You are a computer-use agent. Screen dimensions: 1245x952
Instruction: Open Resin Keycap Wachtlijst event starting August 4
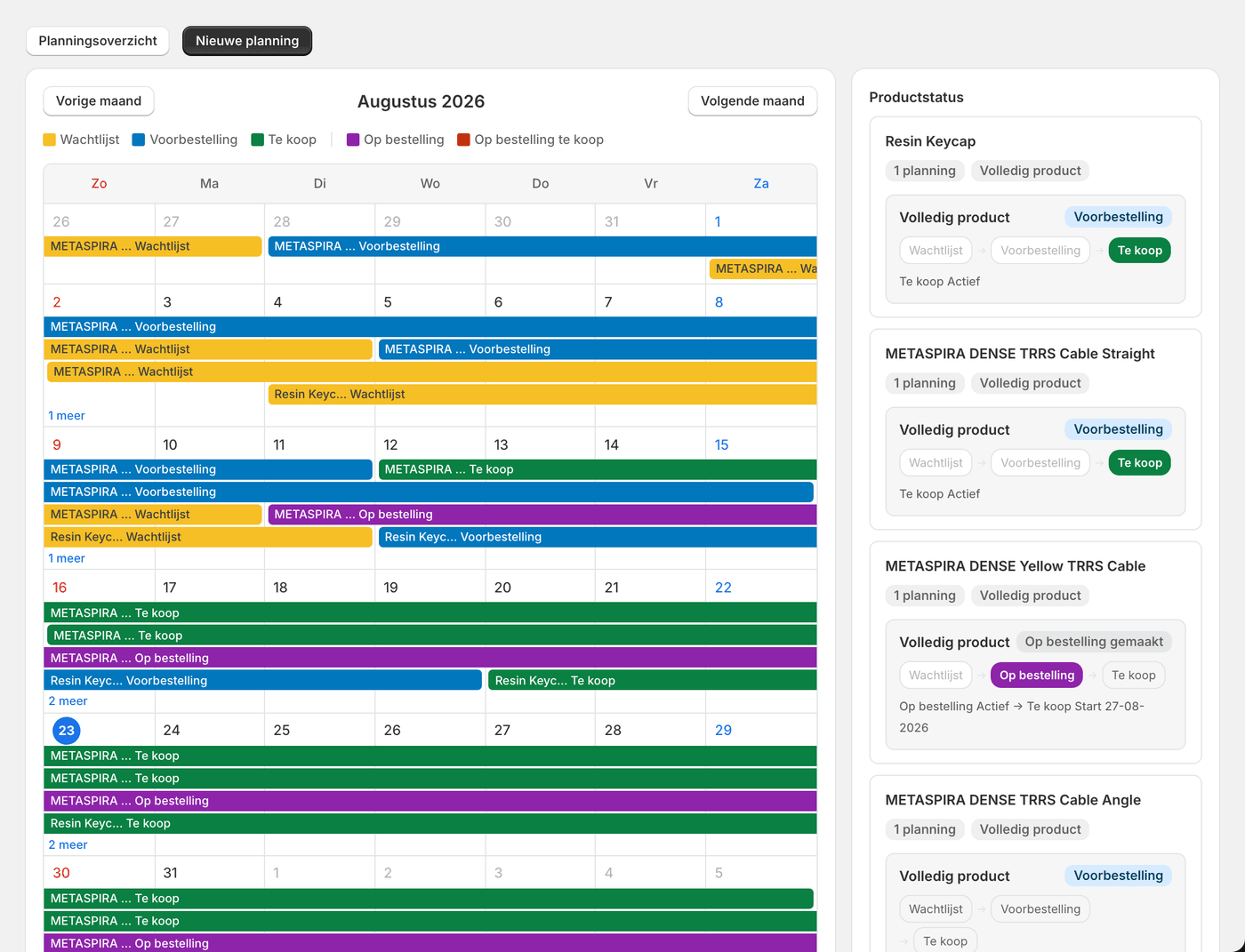542,395
